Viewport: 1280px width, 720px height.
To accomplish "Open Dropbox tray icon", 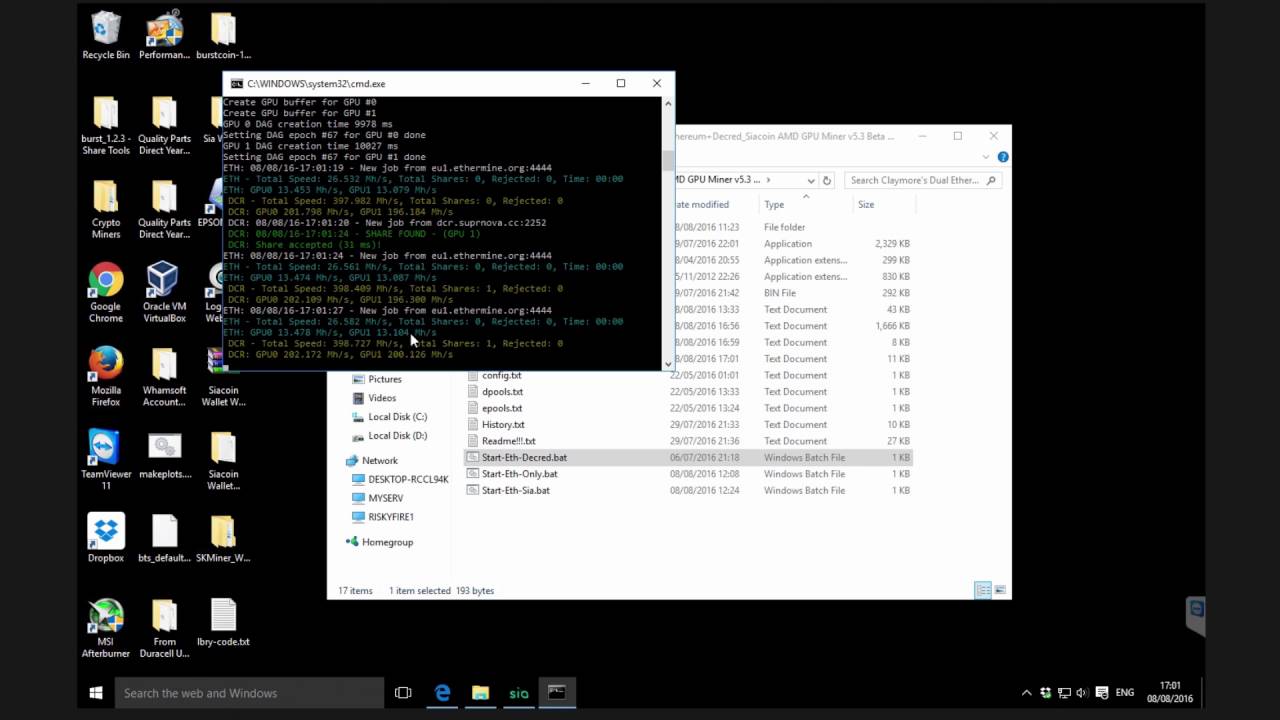I will pyautogui.click(x=1045, y=693).
